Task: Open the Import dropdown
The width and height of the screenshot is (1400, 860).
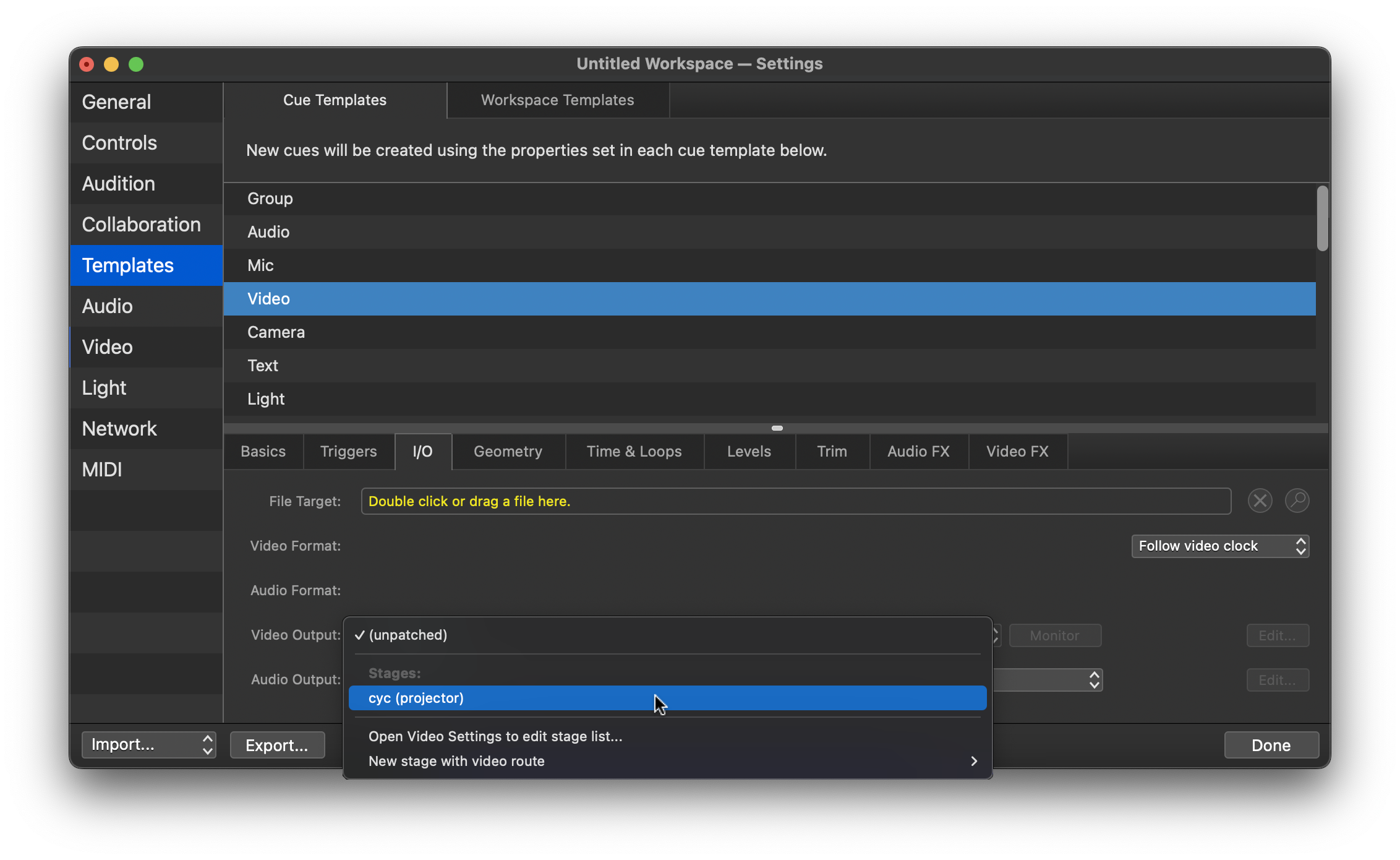Action: [x=148, y=745]
